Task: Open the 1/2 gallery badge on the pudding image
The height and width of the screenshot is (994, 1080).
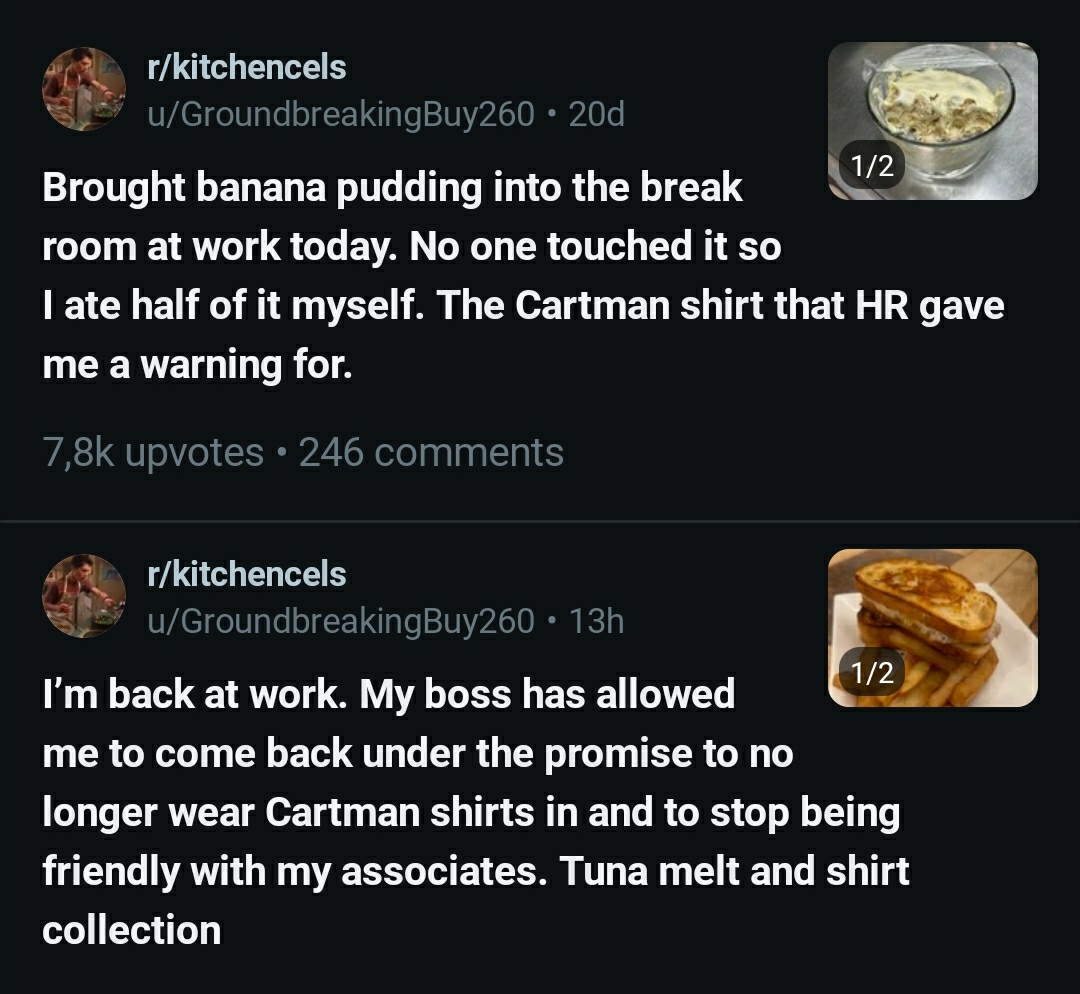Action: [866, 167]
